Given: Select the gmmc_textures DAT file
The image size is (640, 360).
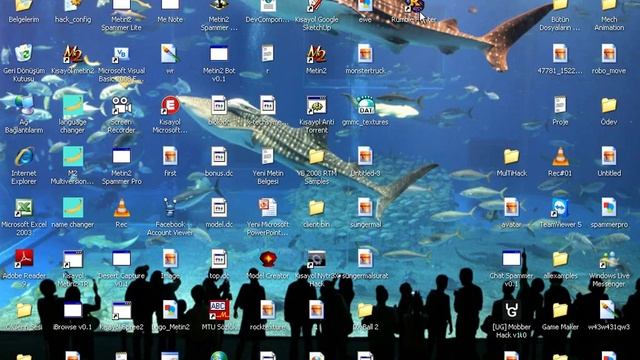Looking at the screenshot, I should pos(365,105).
